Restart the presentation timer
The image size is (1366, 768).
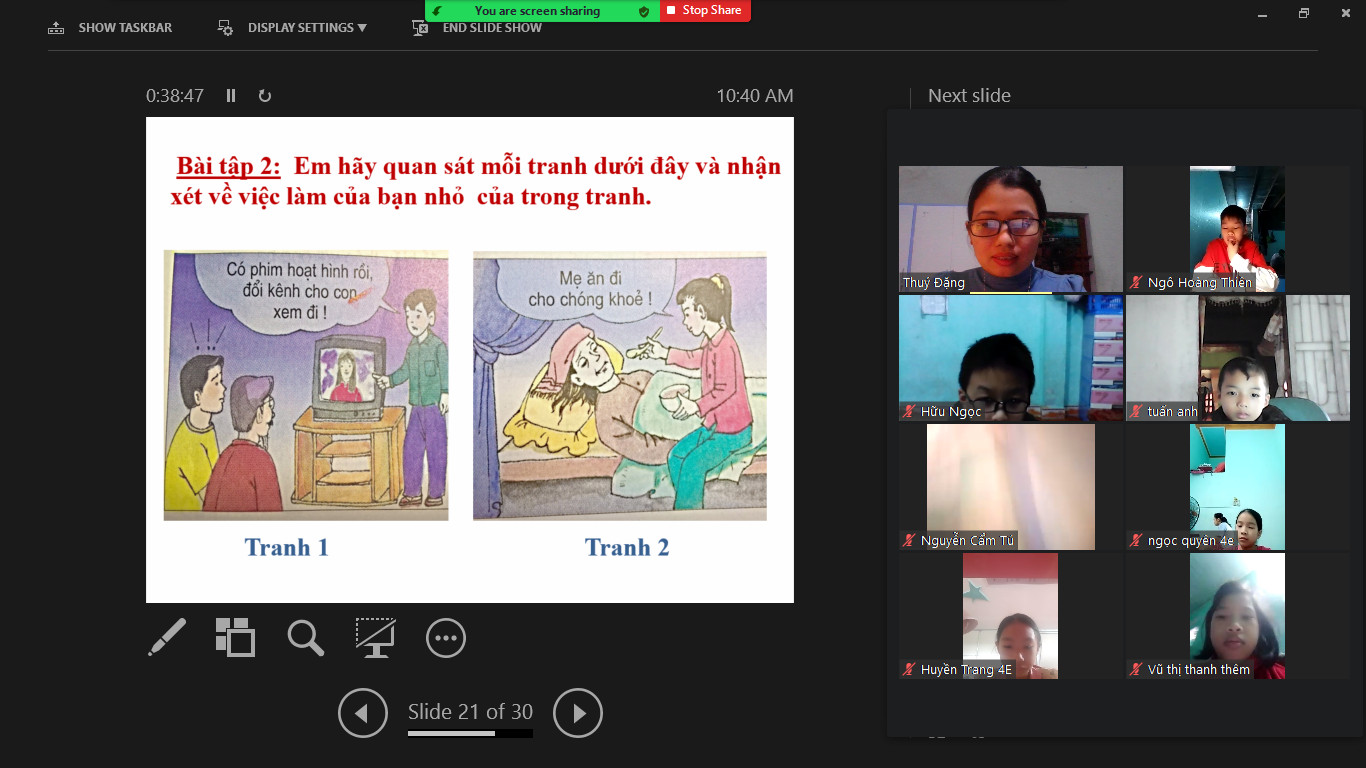[x=265, y=96]
